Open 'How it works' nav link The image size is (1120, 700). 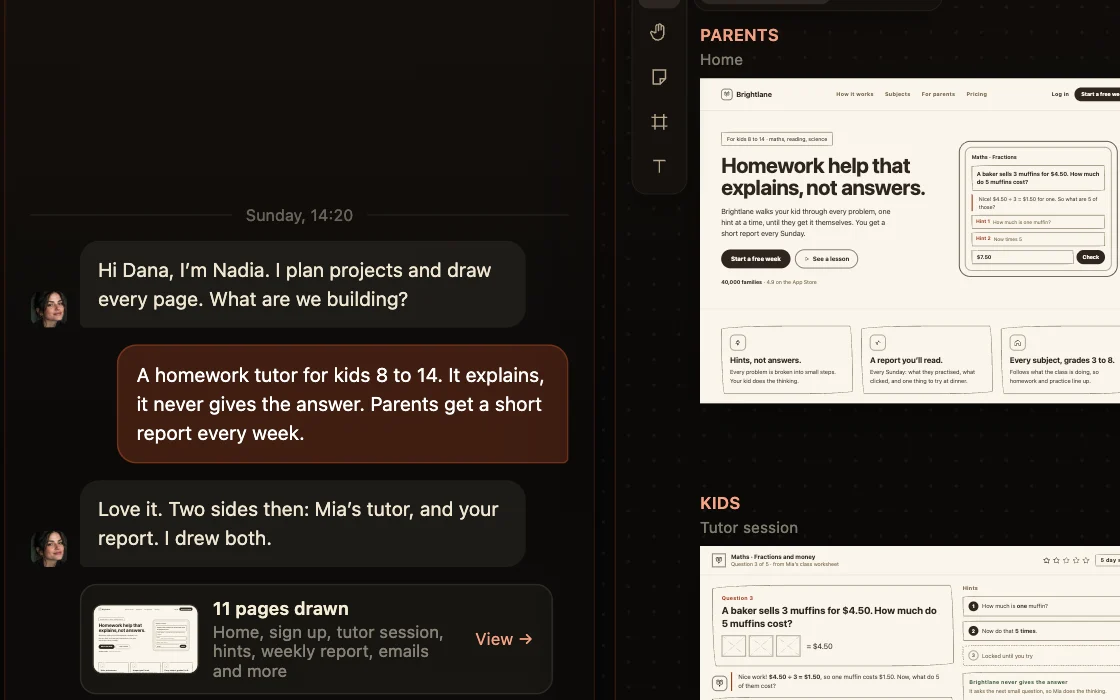pos(854,94)
